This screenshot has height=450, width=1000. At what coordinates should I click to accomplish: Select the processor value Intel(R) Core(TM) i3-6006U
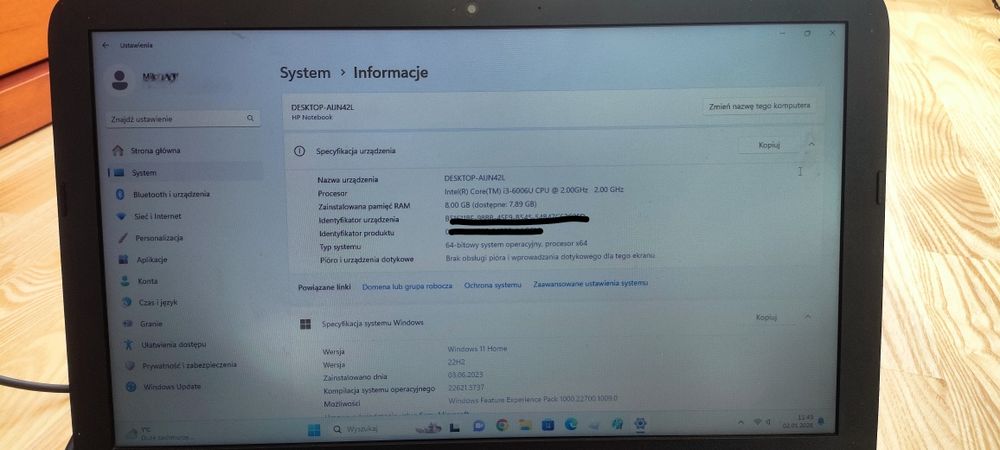click(534, 191)
